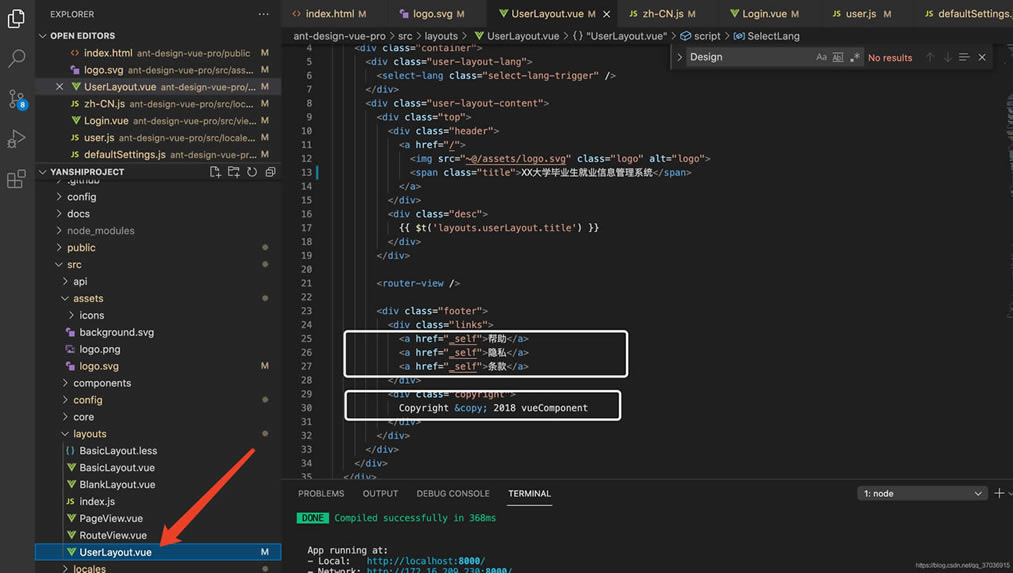Toggle Use Regular Expression in find widget

pos(855,57)
